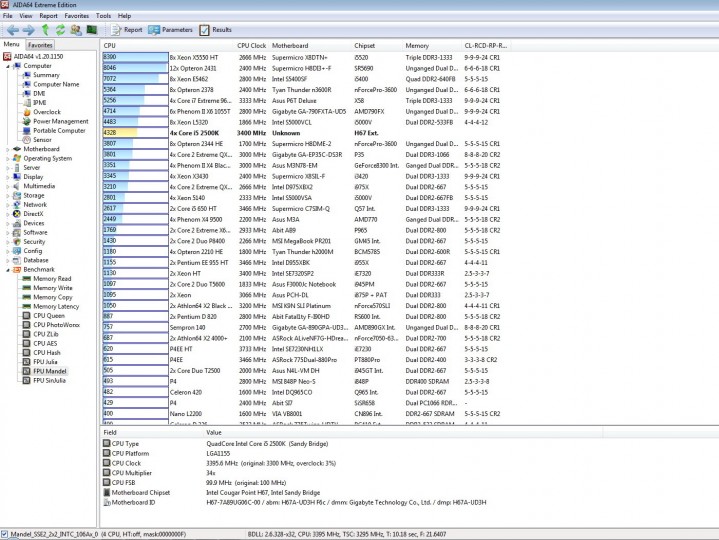Open Memory Write benchmark
Image resolution: width=719 pixels, height=540 pixels.
53,288
